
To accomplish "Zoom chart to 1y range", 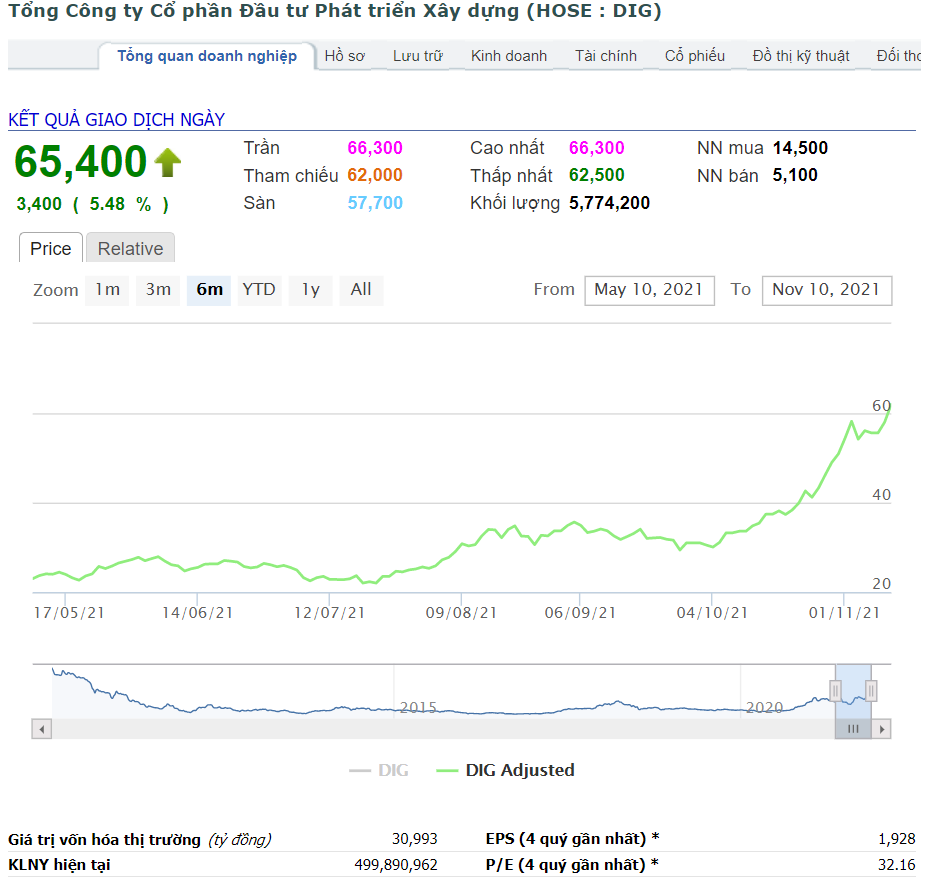I will point(311,290).
